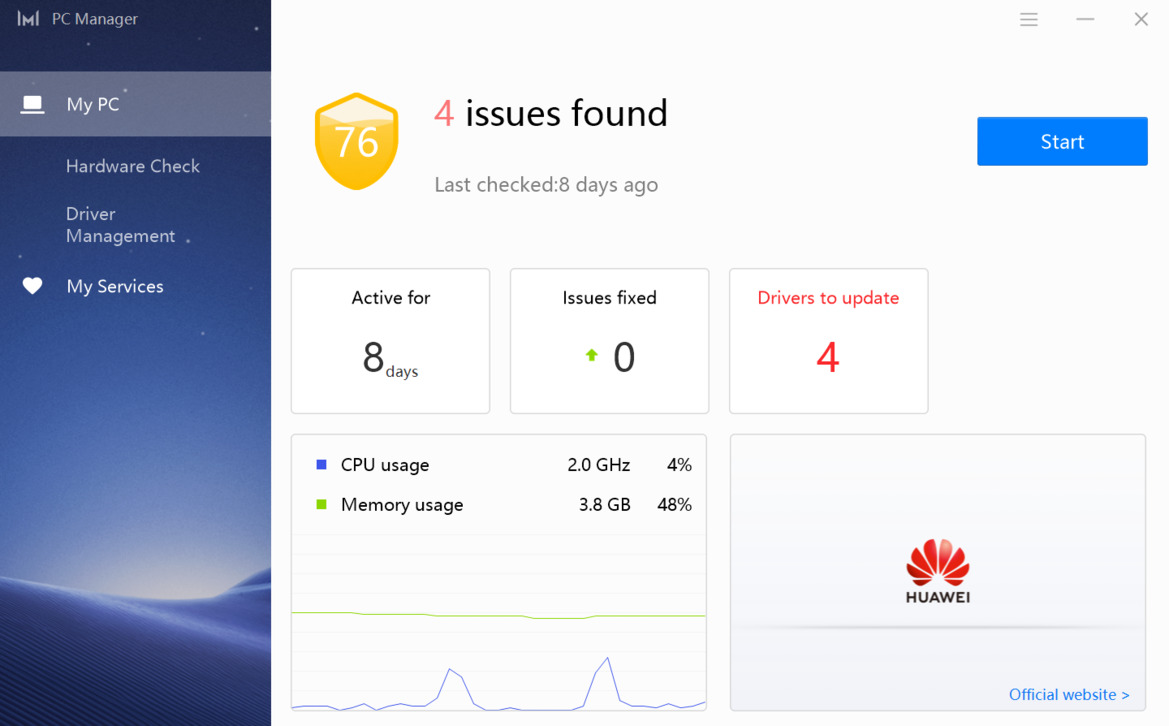Click "Last checked:8 days ago" text
This screenshot has height=726, width=1169.
click(x=546, y=185)
